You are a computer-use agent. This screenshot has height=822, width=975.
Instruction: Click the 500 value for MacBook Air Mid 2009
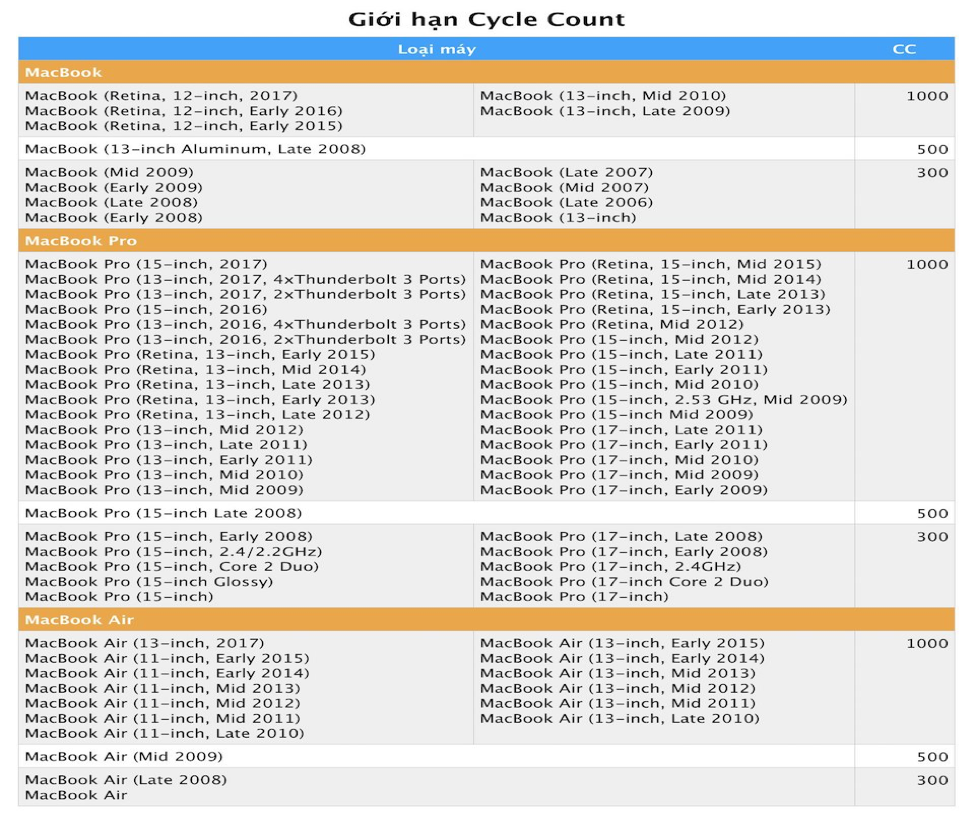(x=932, y=757)
